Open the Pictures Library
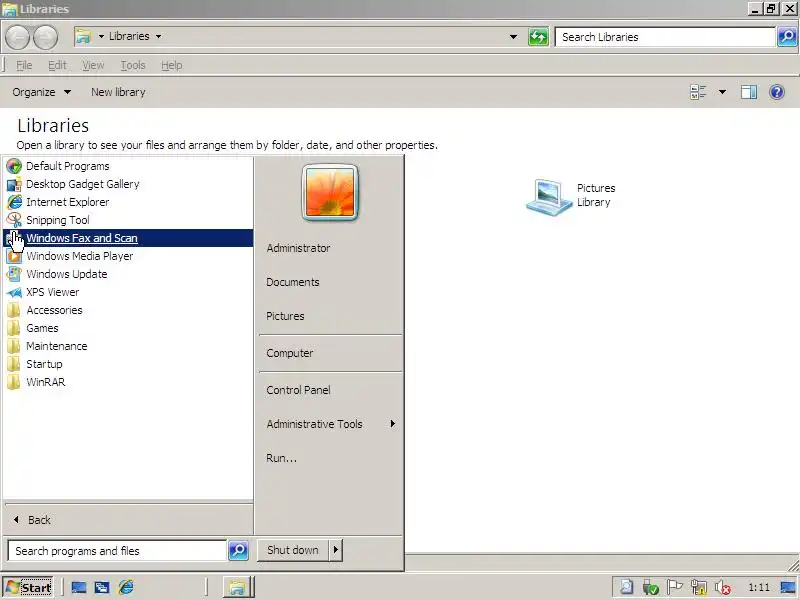 point(571,196)
